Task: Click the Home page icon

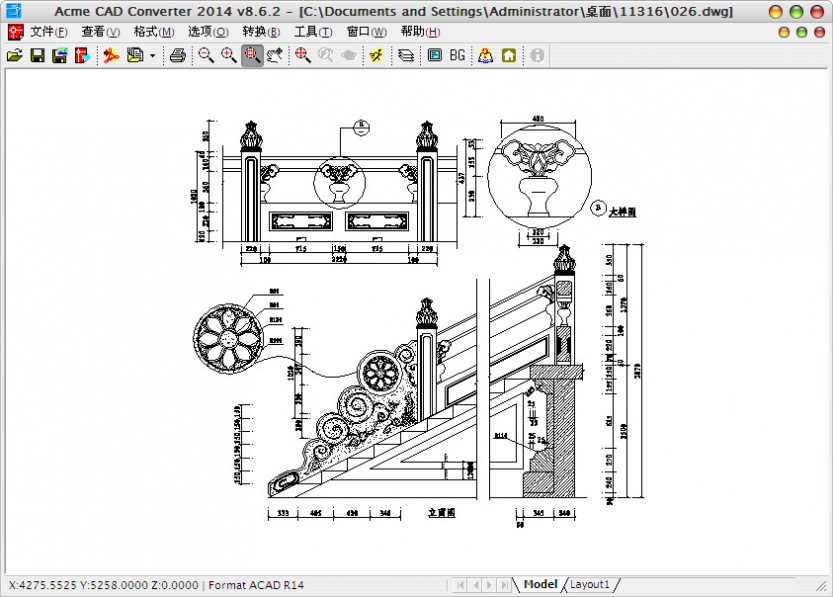Action: (509, 55)
